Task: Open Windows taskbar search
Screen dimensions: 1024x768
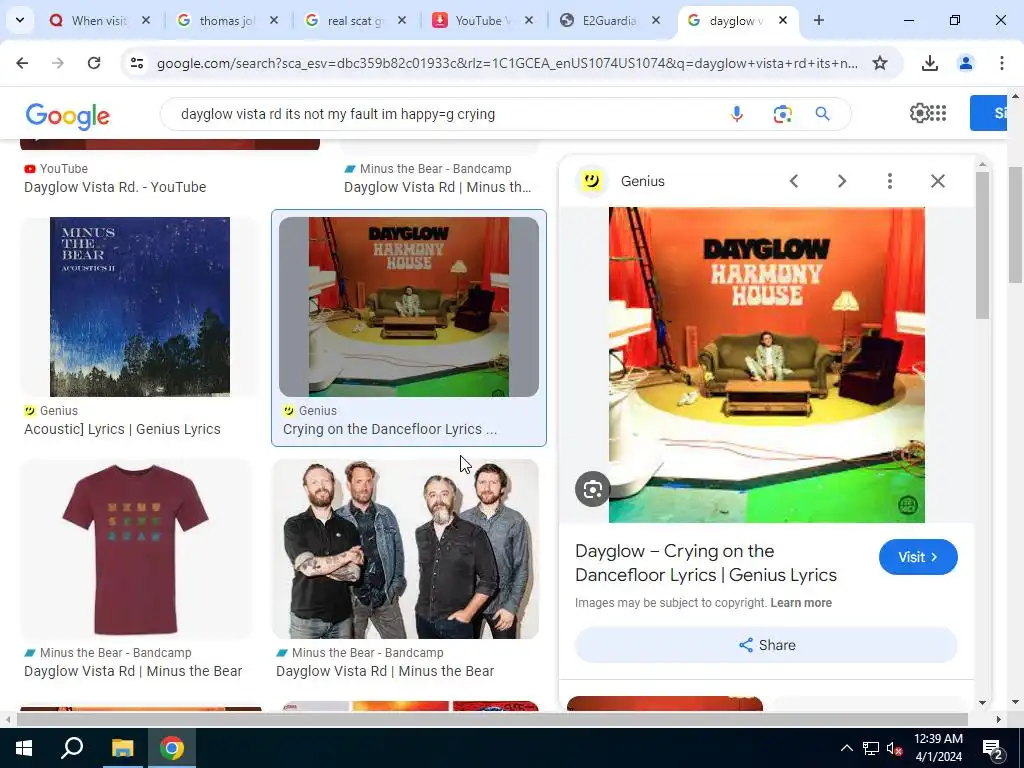Action: click(x=72, y=748)
